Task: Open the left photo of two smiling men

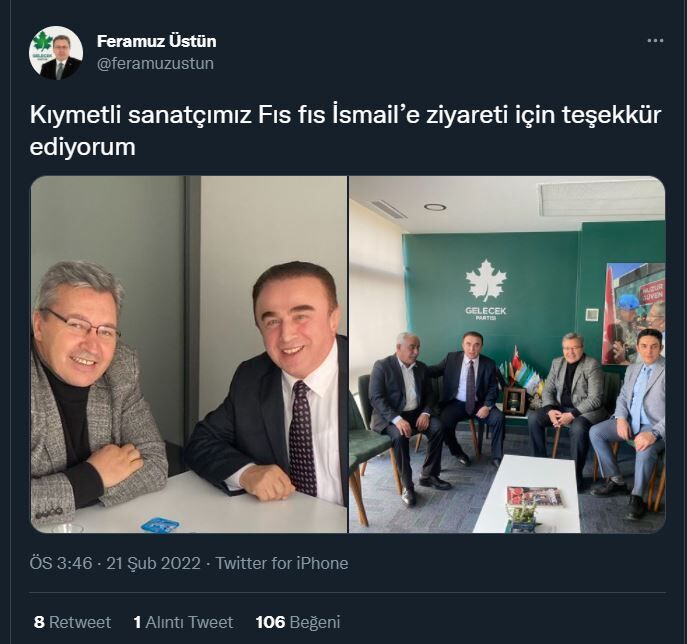Action: point(189,354)
